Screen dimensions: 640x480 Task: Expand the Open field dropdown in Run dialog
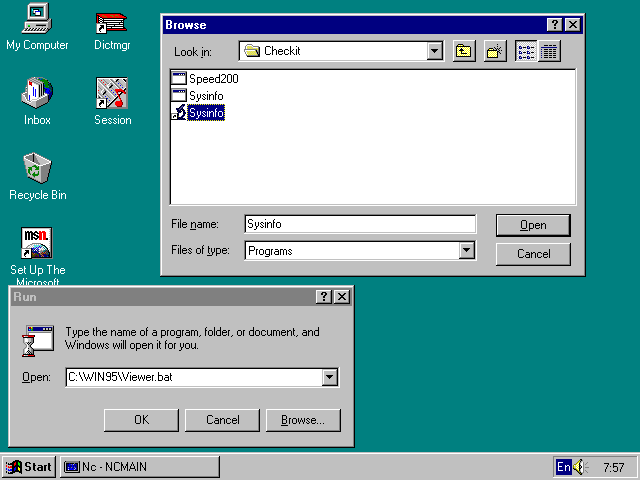pos(330,377)
